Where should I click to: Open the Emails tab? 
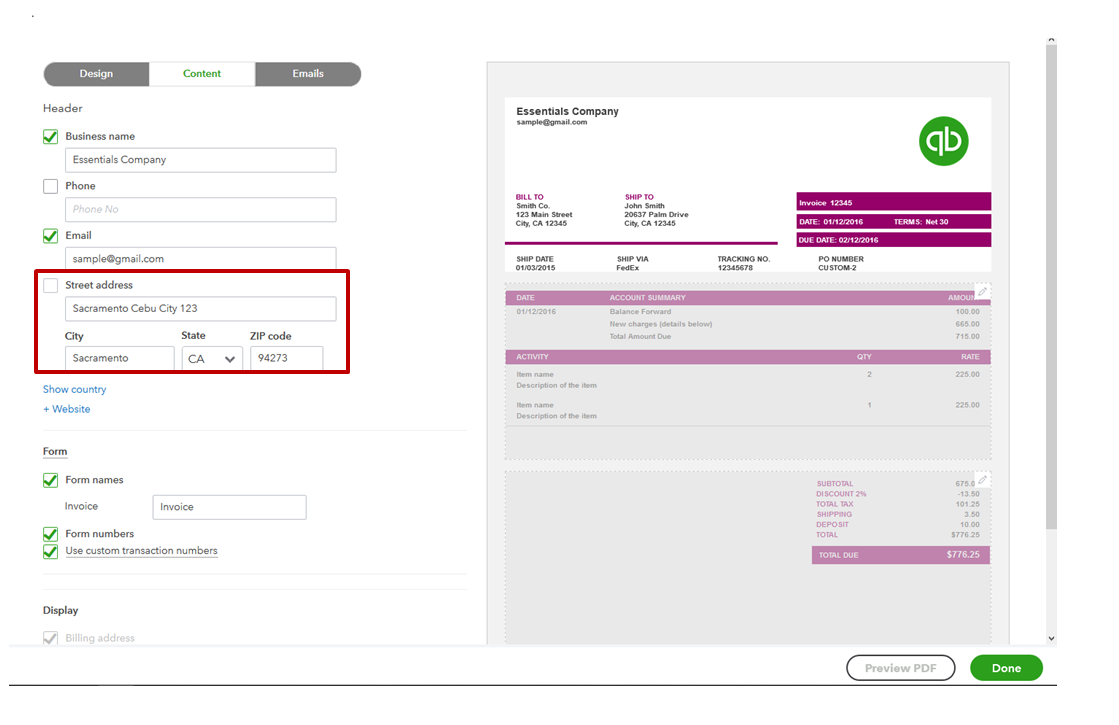click(307, 74)
